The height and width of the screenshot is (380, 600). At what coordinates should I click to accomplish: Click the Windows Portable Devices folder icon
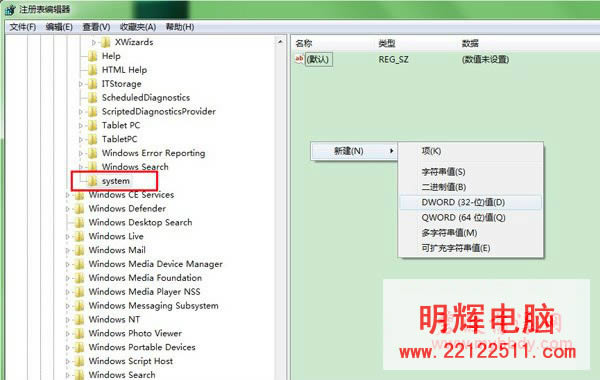click(79, 347)
